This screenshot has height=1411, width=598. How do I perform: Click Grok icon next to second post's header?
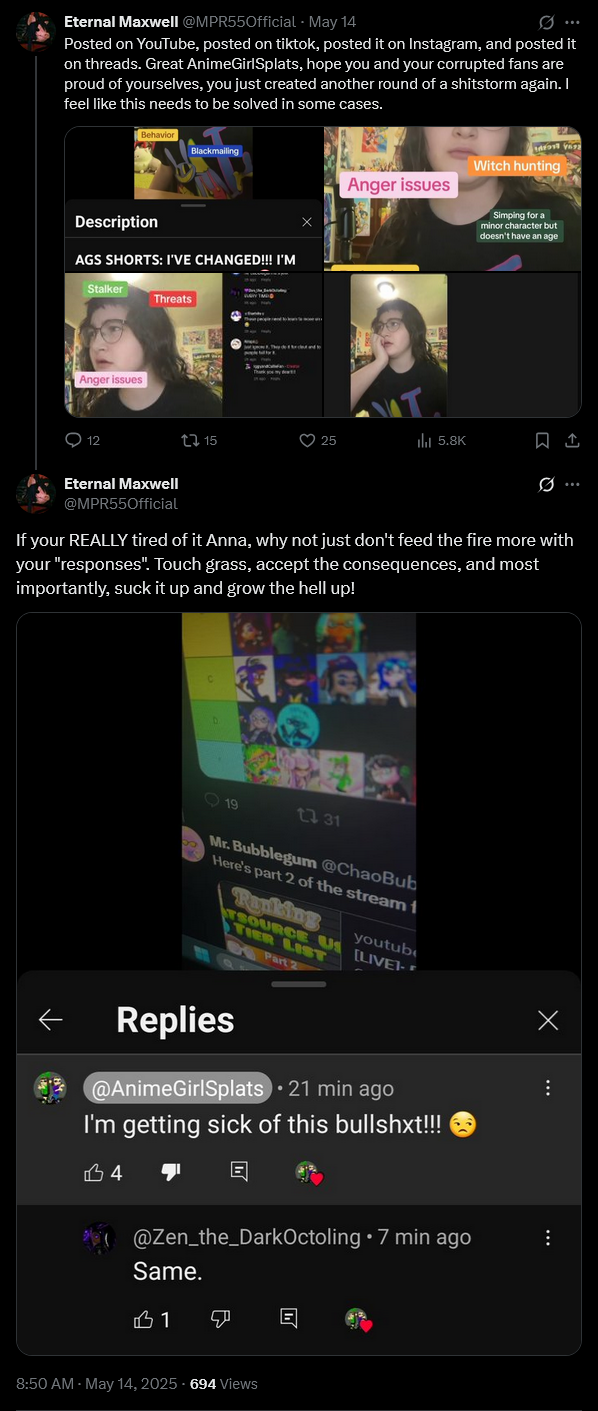click(x=546, y=484)
